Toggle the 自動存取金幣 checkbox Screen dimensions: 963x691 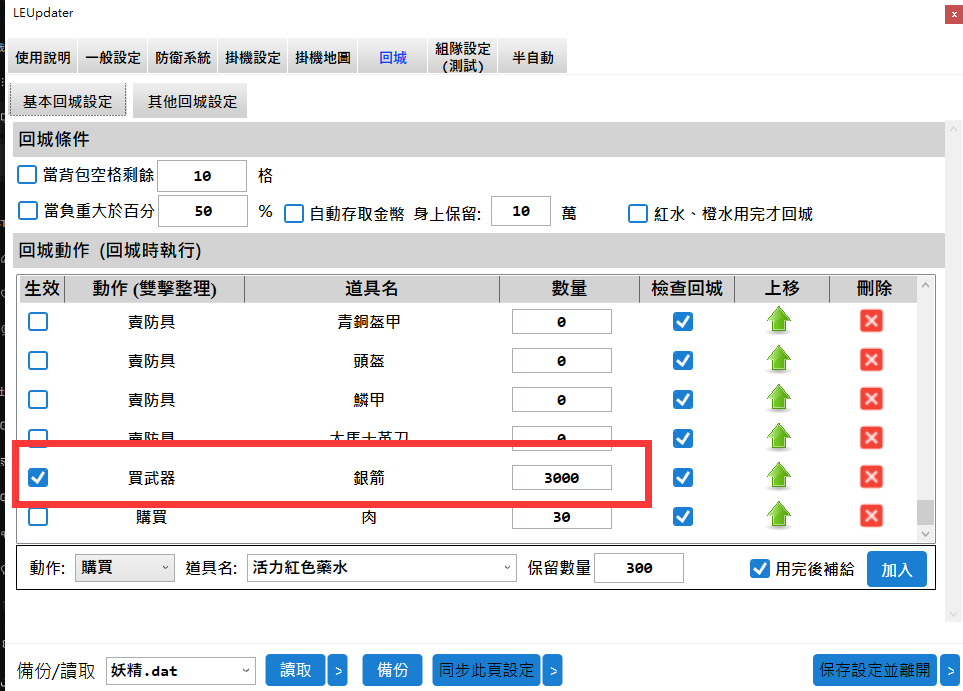point(294,214)
